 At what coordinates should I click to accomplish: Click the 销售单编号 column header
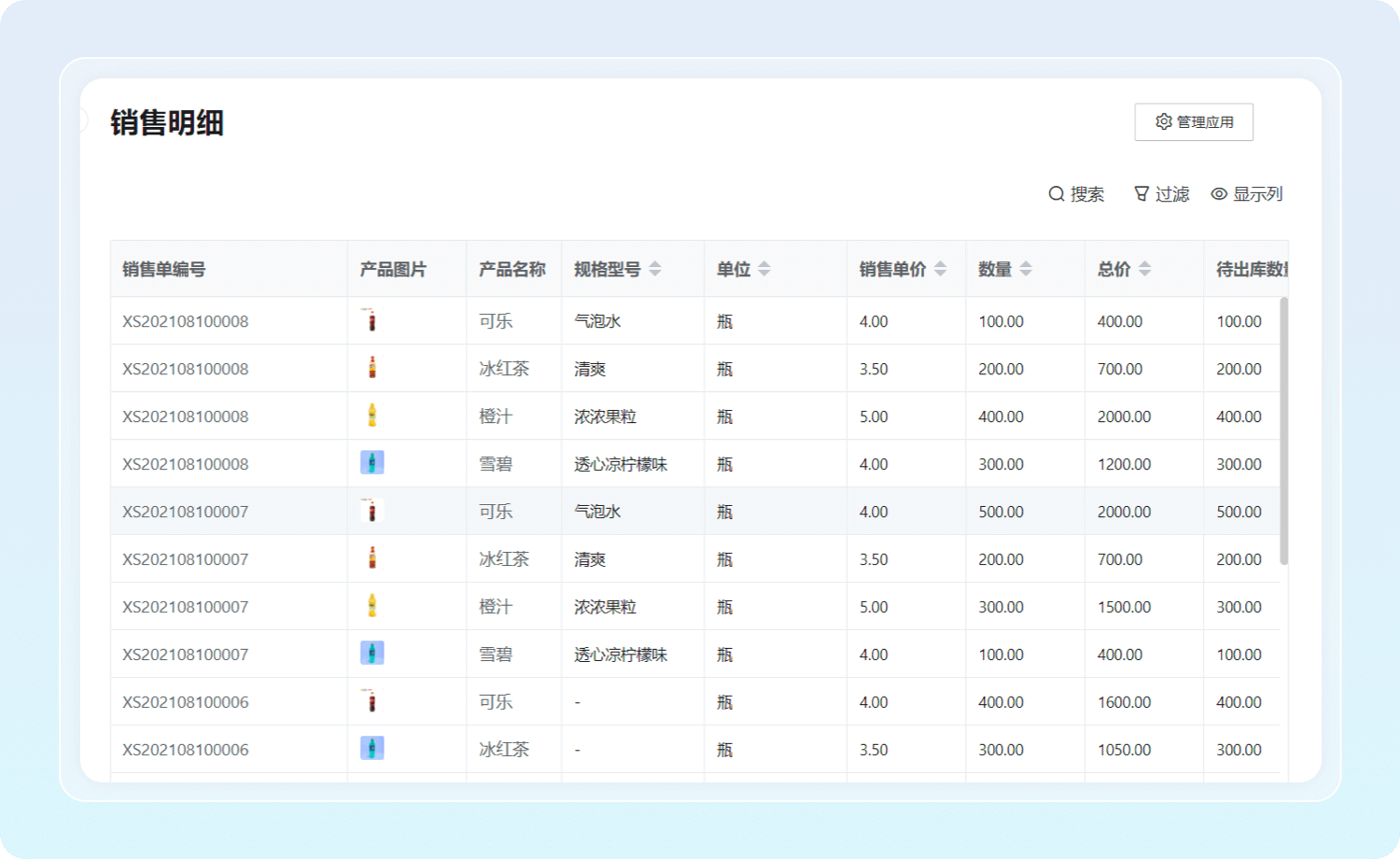tap(164, 269)
